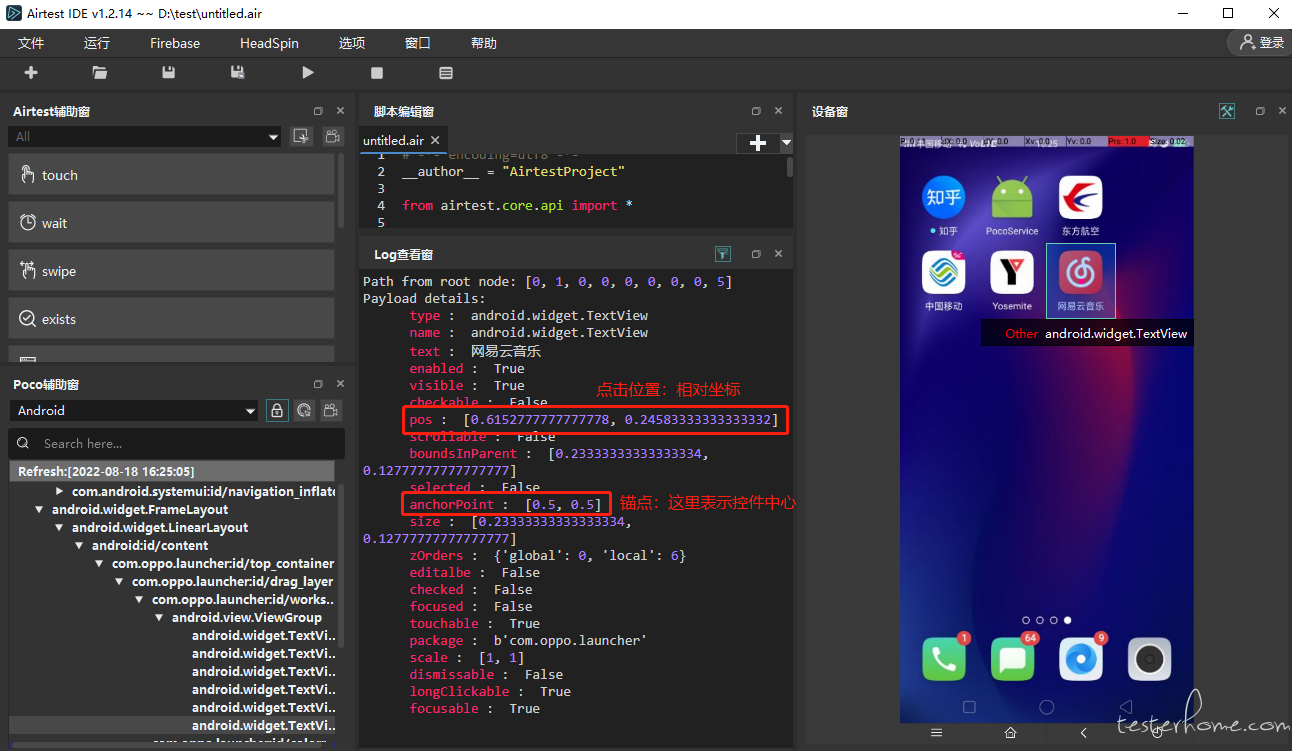Toggle Poco record mode camera icon
Image resolution: width=1292 pixels, height=751 pixels.
pos(331,410)
